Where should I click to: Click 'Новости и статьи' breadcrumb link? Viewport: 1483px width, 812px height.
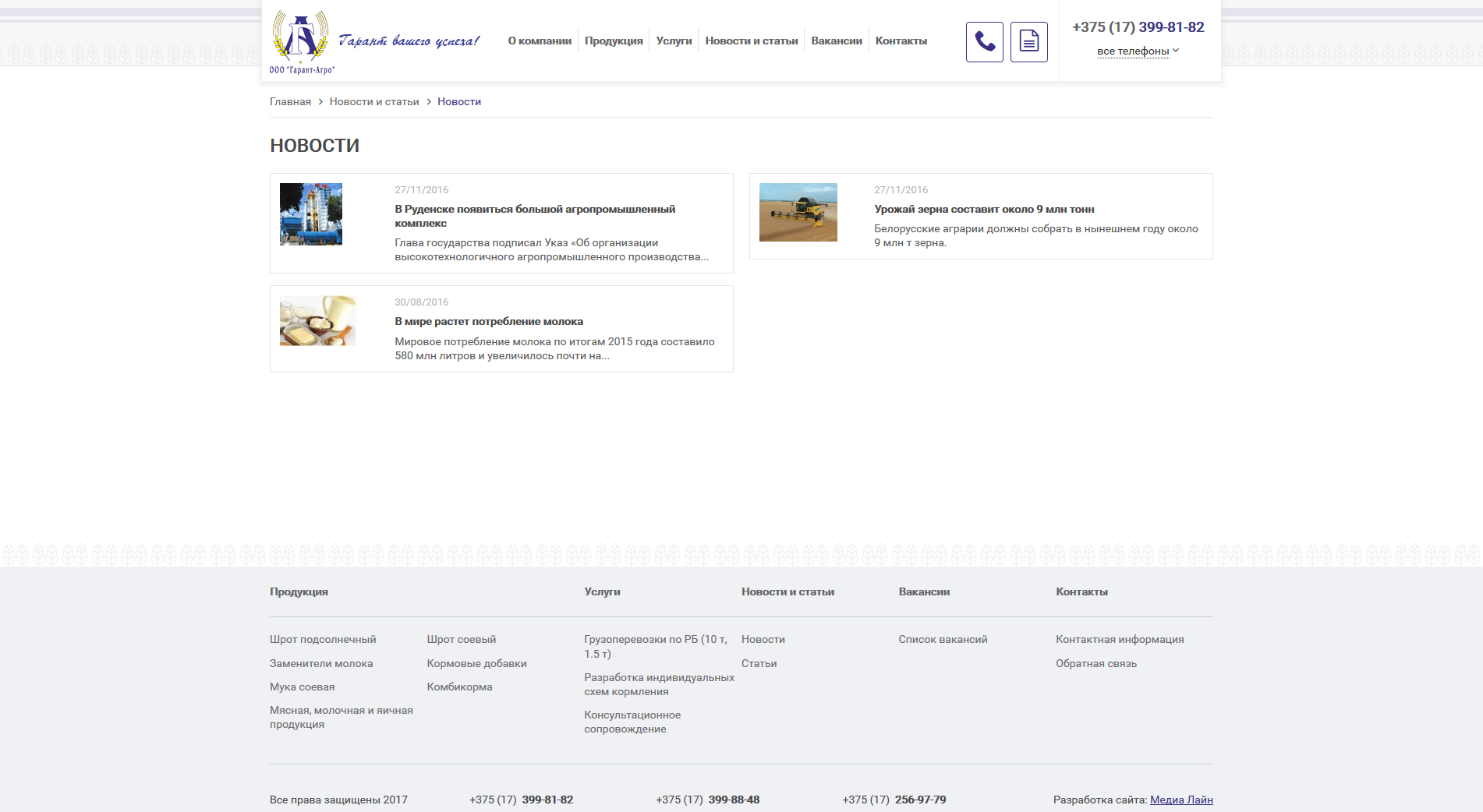point(374,102)
